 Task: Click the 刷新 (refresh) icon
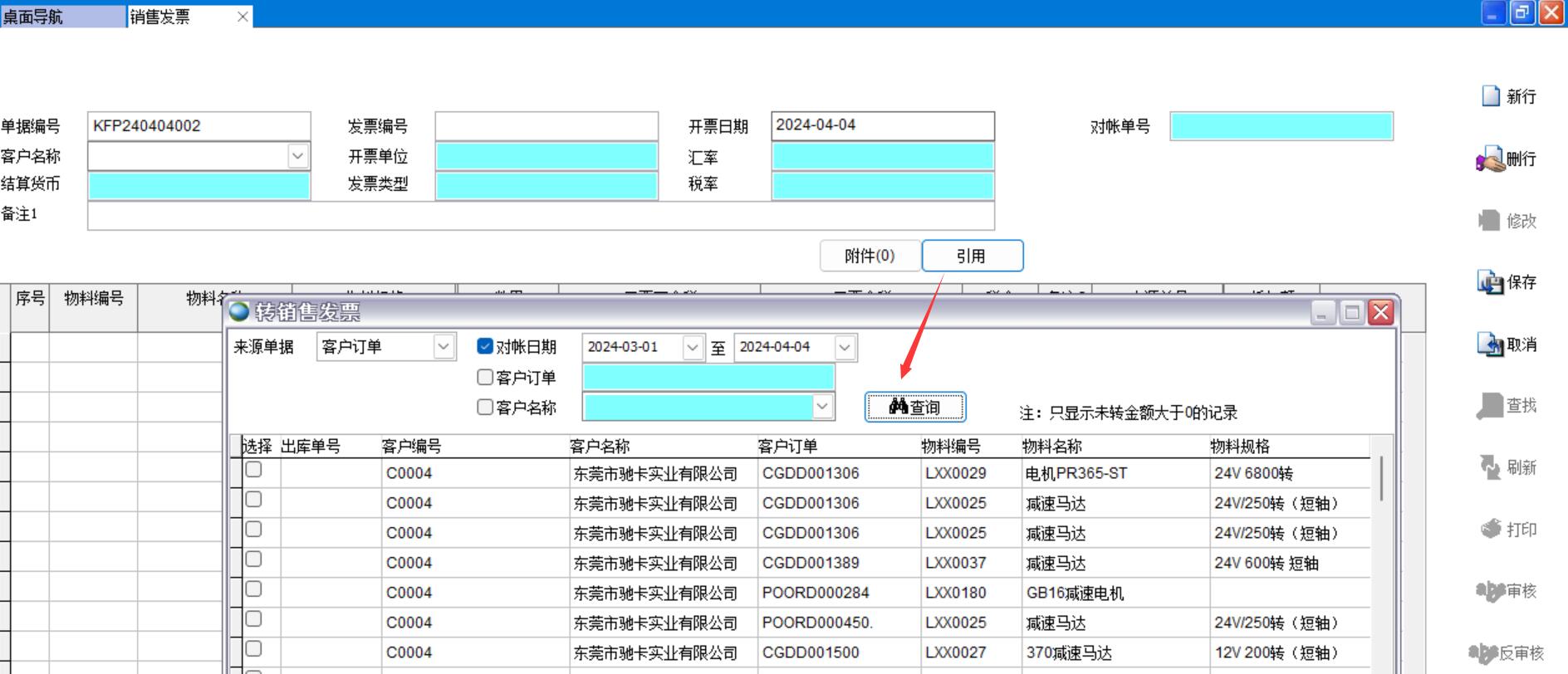1490,467
